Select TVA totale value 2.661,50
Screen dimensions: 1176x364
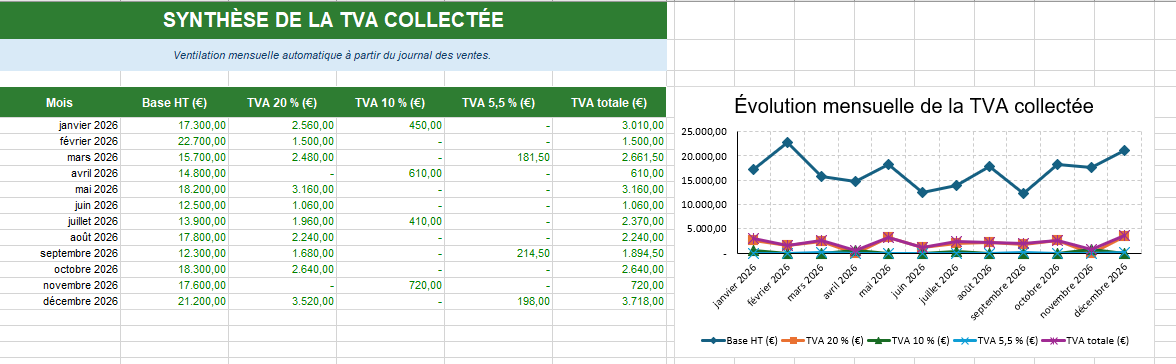pos(609,157)
